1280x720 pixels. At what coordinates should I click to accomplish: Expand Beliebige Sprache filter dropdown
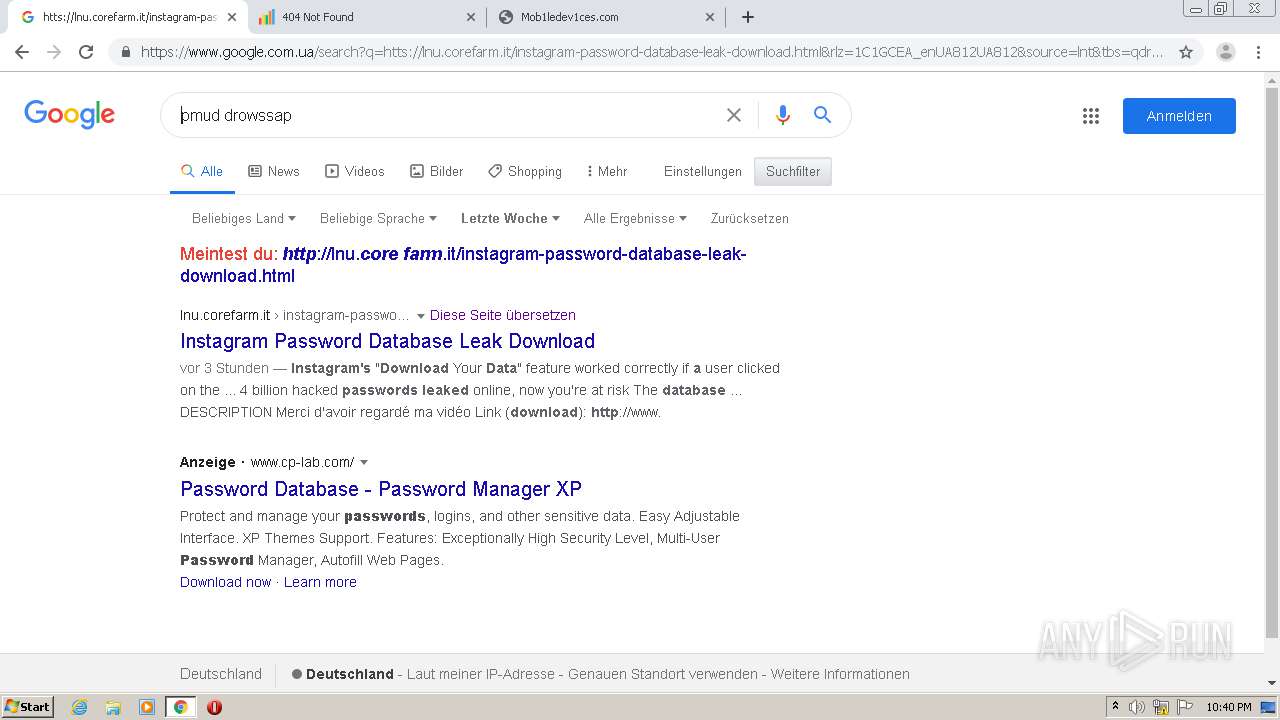pos(378,218)
